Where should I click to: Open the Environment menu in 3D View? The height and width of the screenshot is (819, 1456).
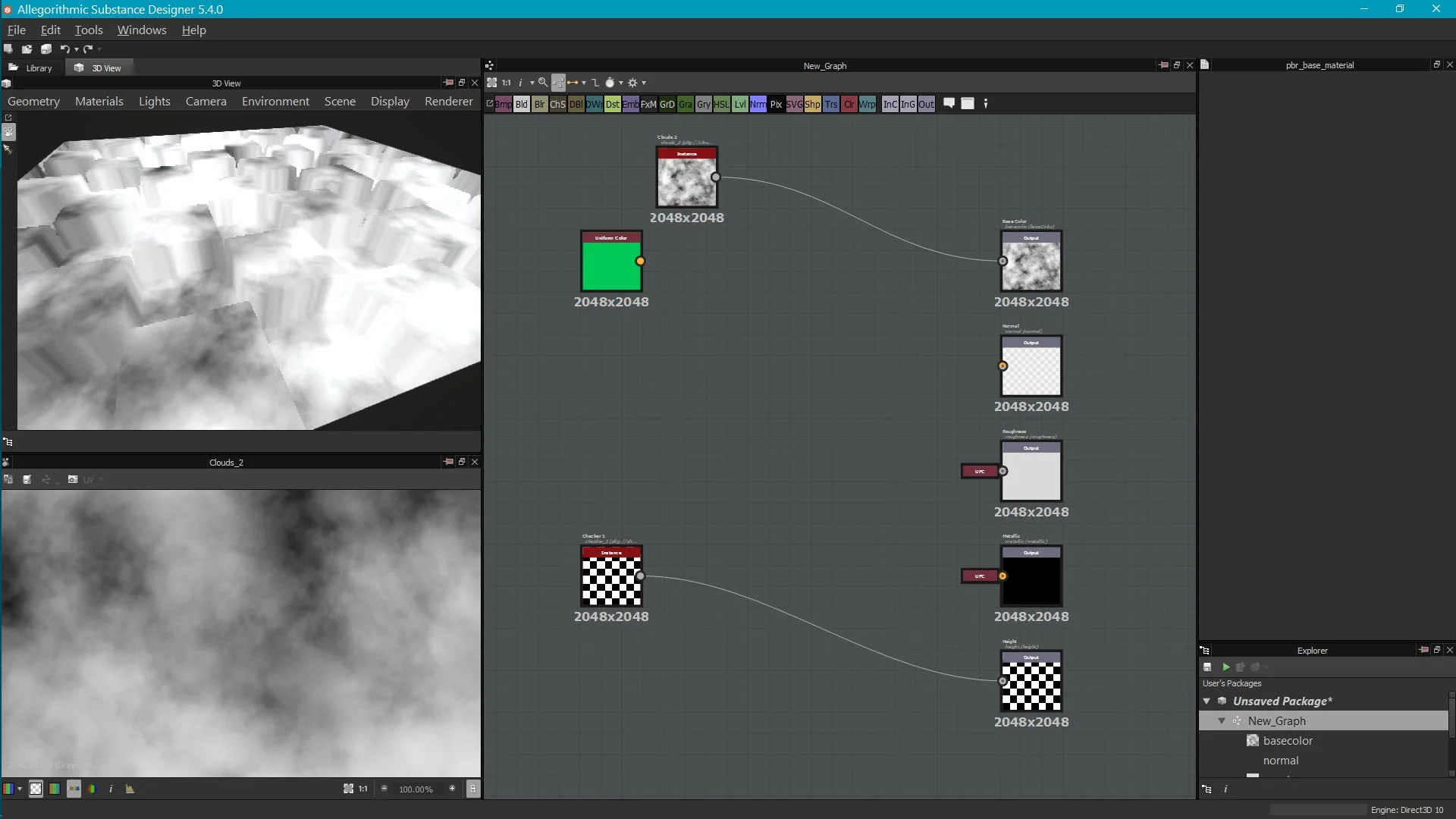[275, 101]
